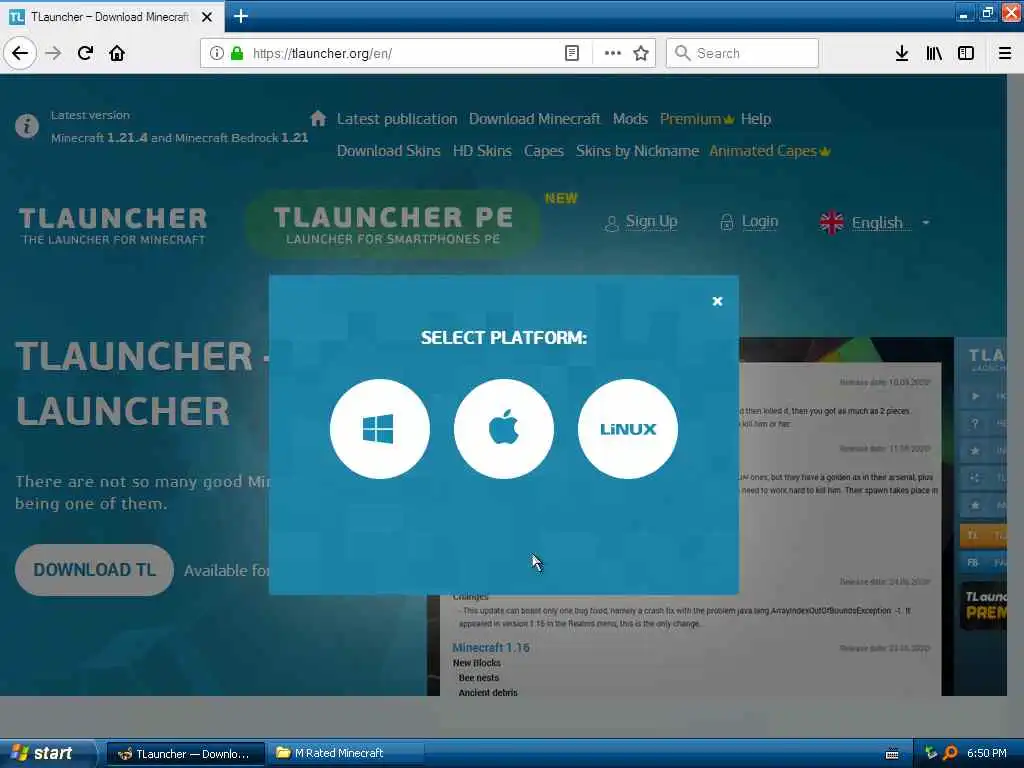Switch to TLauncher taskbar window
The height and width of the screenshot is (768, 1024).
(x=185, y=754)
